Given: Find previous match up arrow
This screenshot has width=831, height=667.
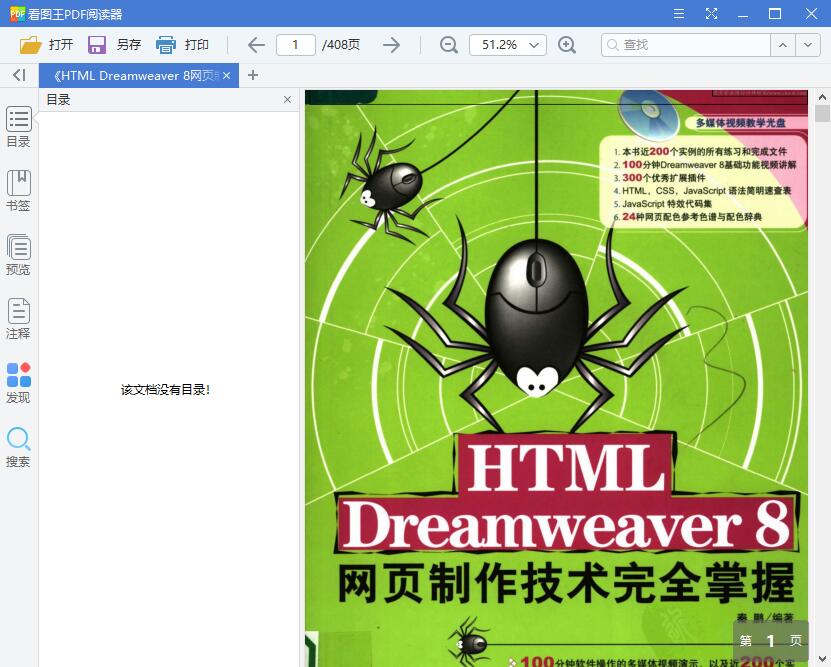Looking at the screenshot, I should [783, 45].
